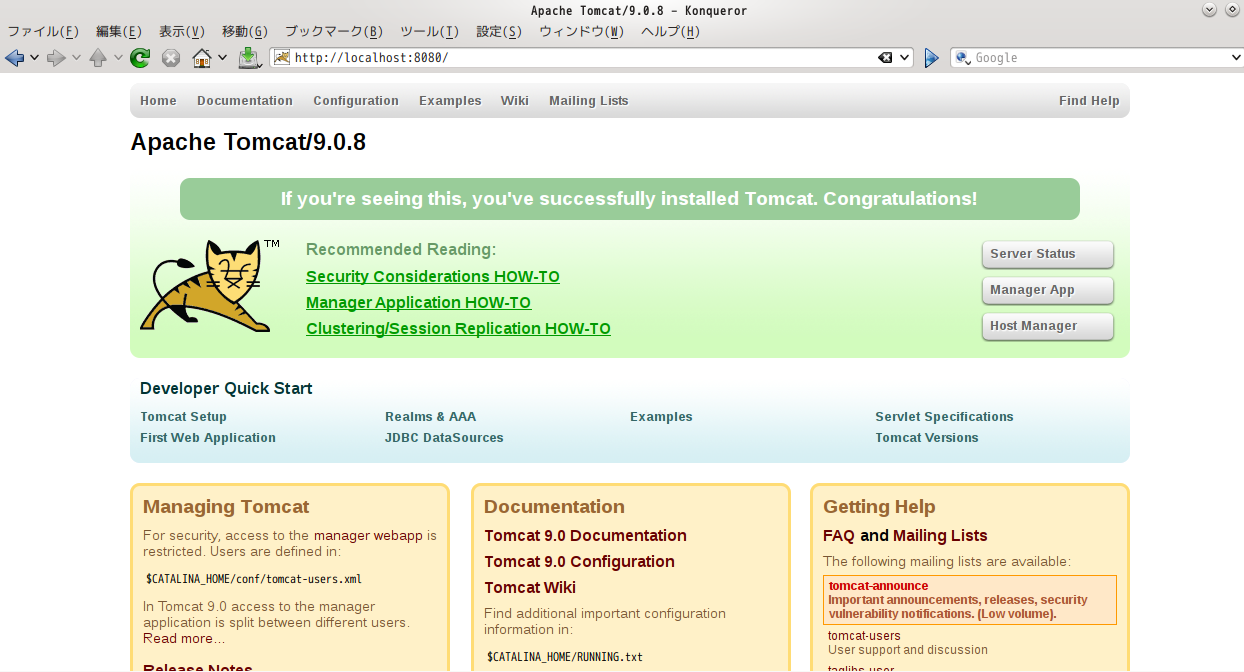
Task: Expand the up-navigation dropdown arrow
Action: [118, 58]
